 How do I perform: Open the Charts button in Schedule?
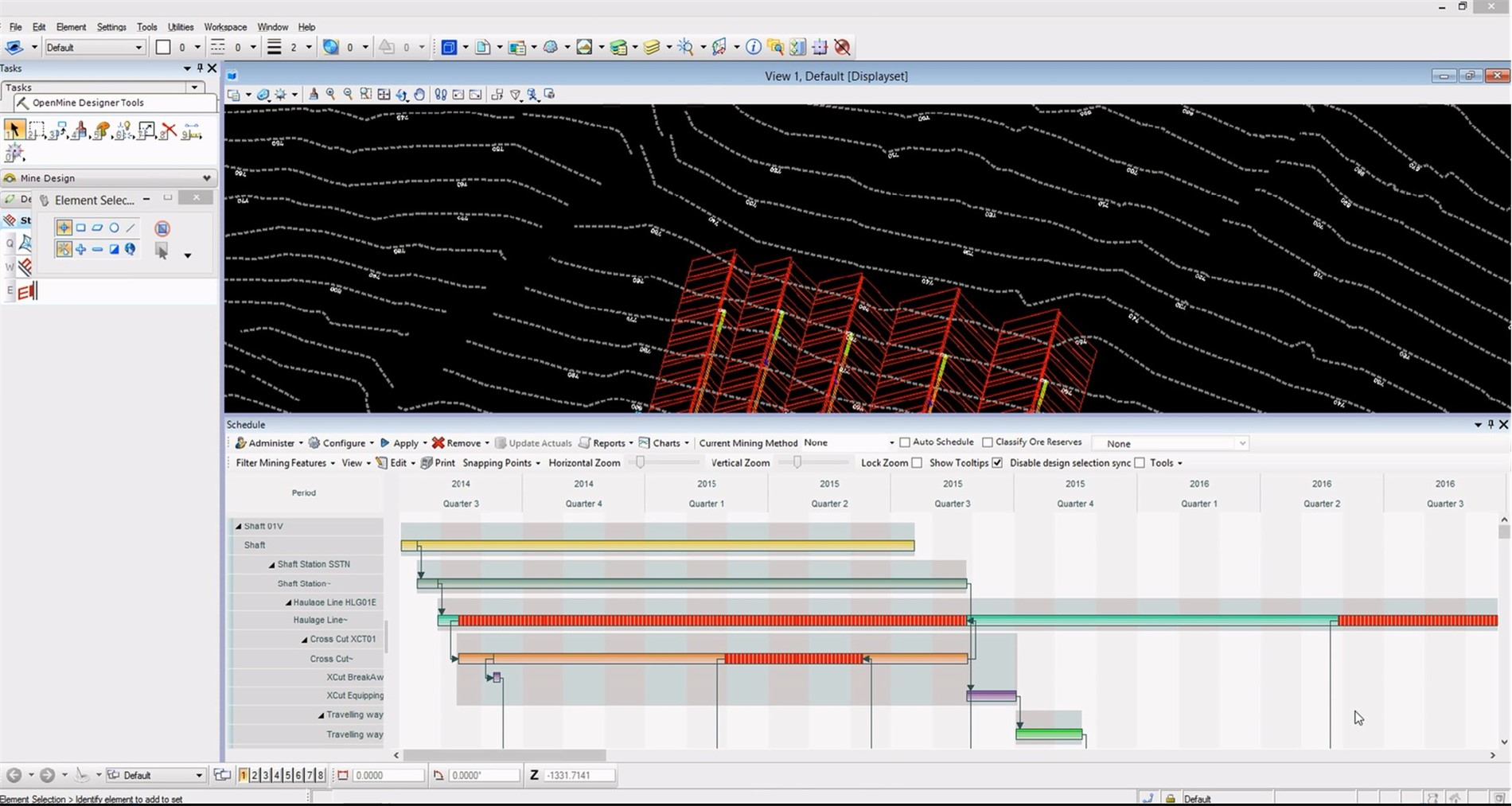coord(664,443)
